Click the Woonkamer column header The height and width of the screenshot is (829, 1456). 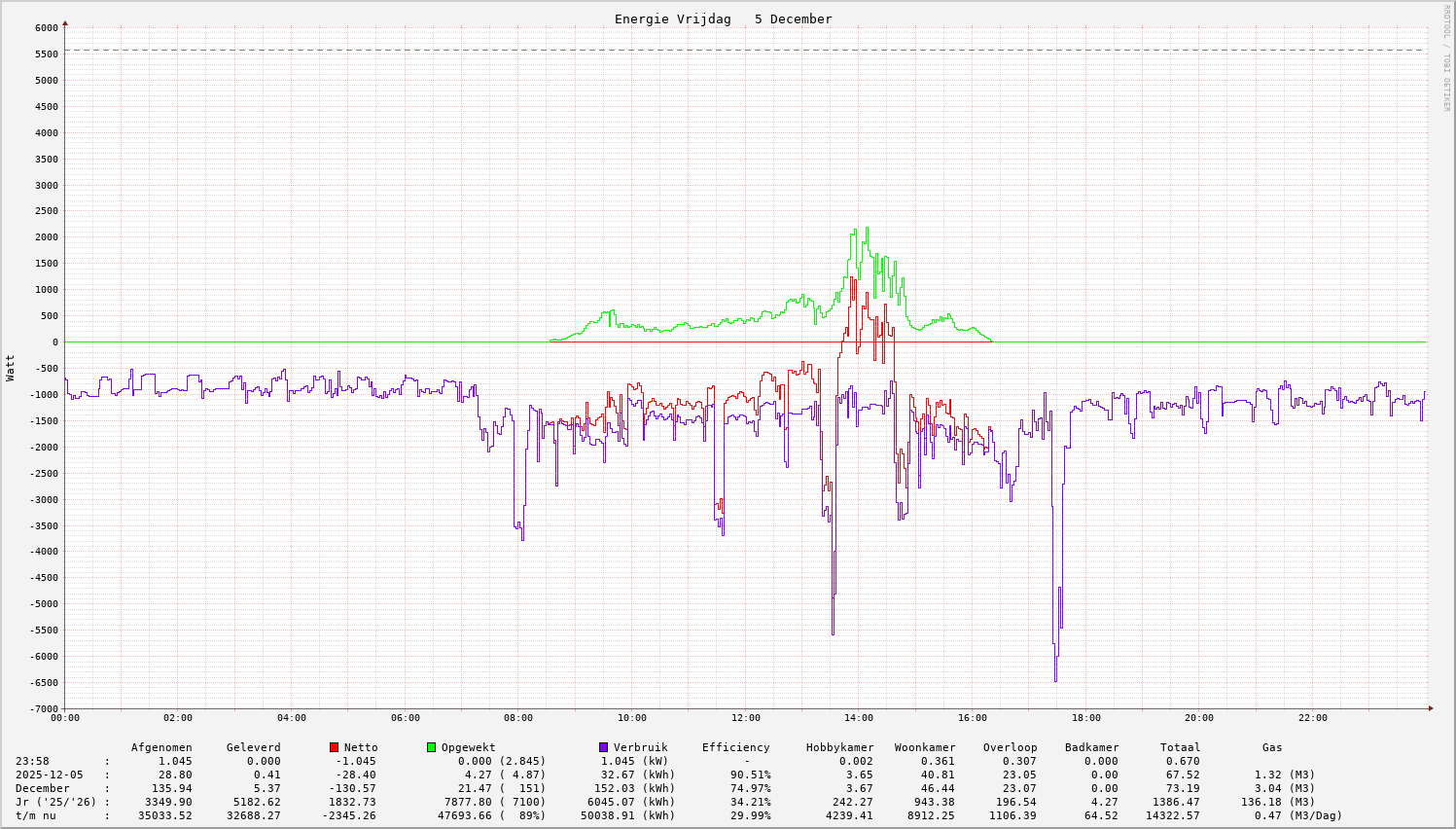click(925, 747)
